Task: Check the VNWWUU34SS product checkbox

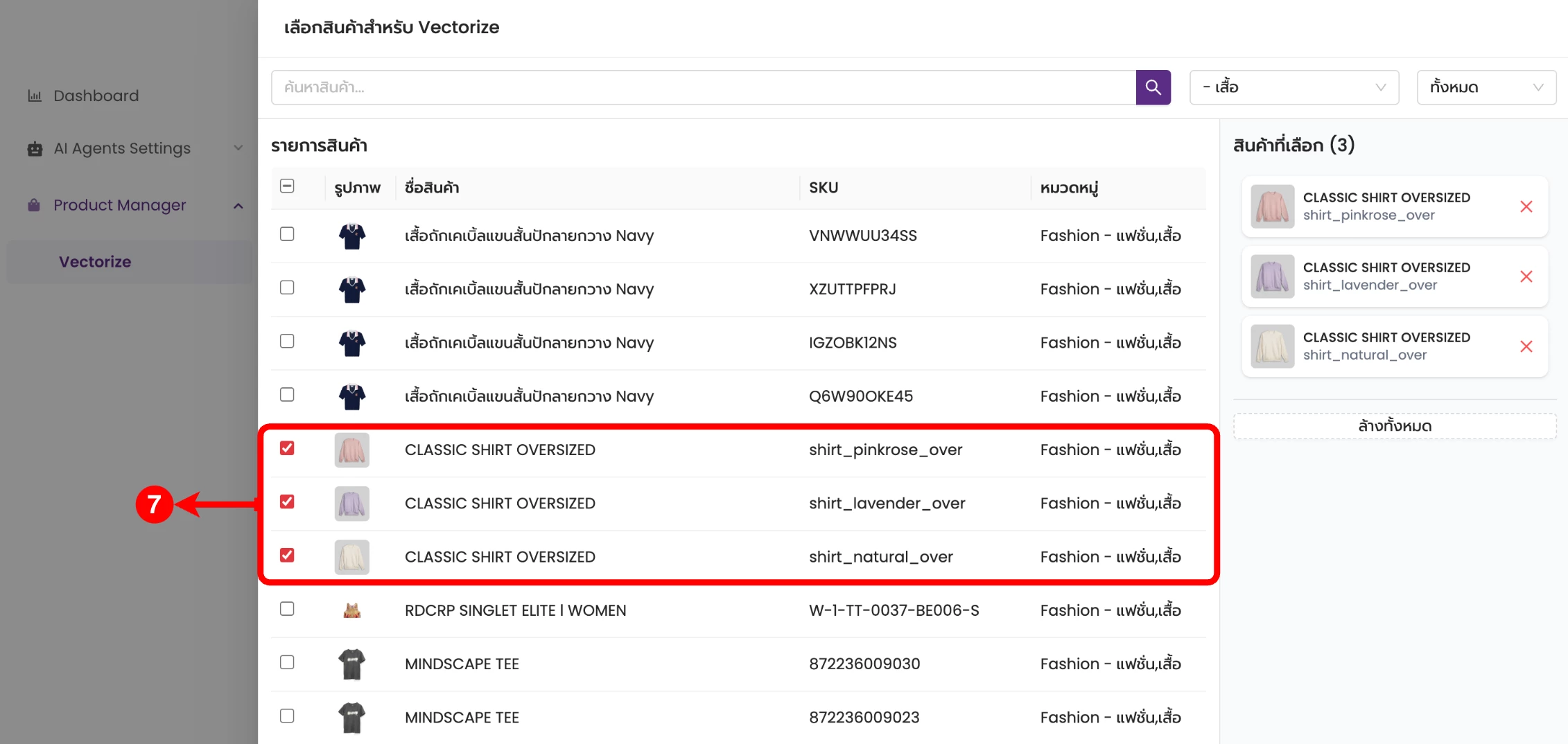Action: click(287, 234)
